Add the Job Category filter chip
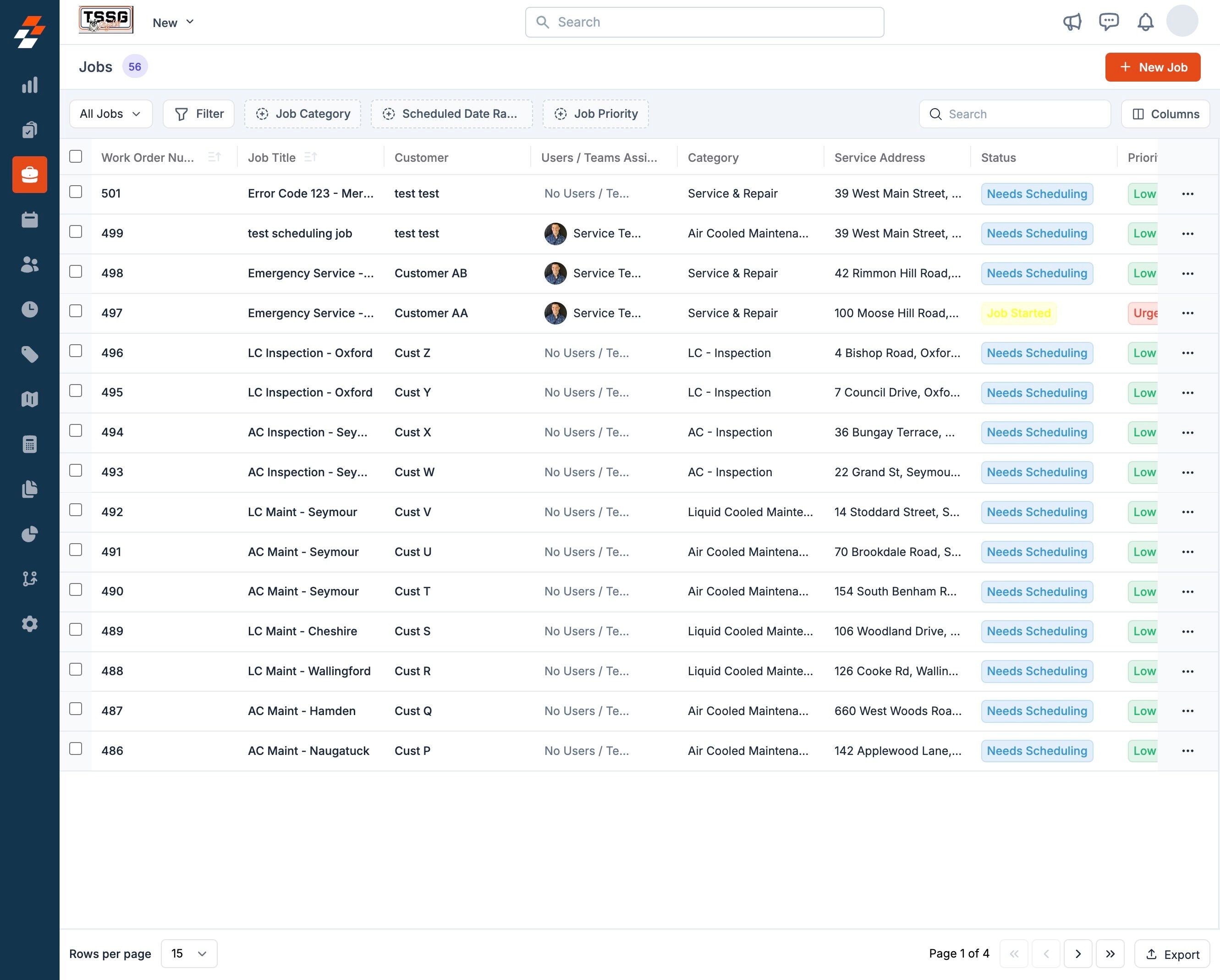The height and width of the screenshot is (980, 1220). 303,114
